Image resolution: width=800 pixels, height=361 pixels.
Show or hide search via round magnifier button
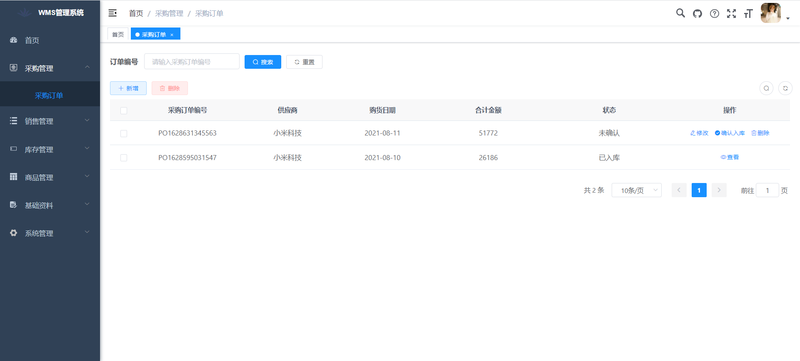point(766,88)
